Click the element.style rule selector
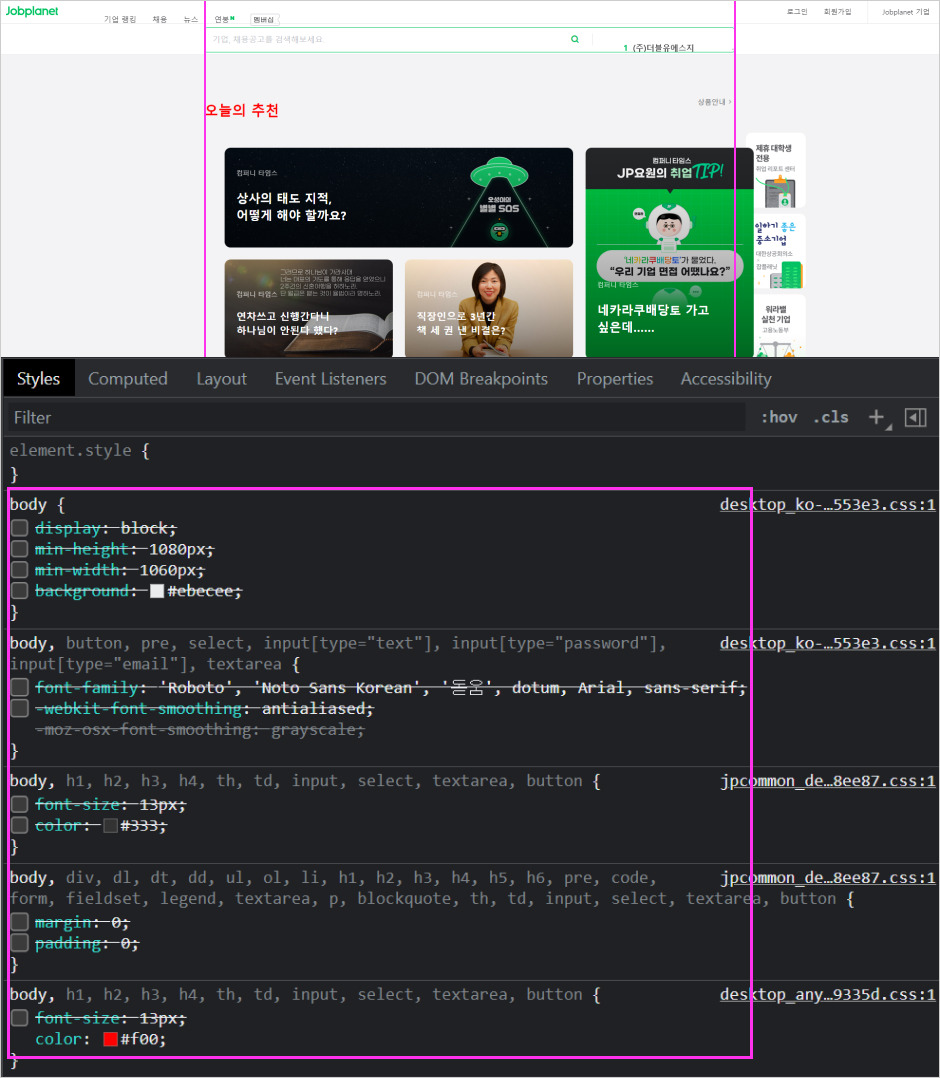The width and height of the screenshot is (940, 1078). 70,450
